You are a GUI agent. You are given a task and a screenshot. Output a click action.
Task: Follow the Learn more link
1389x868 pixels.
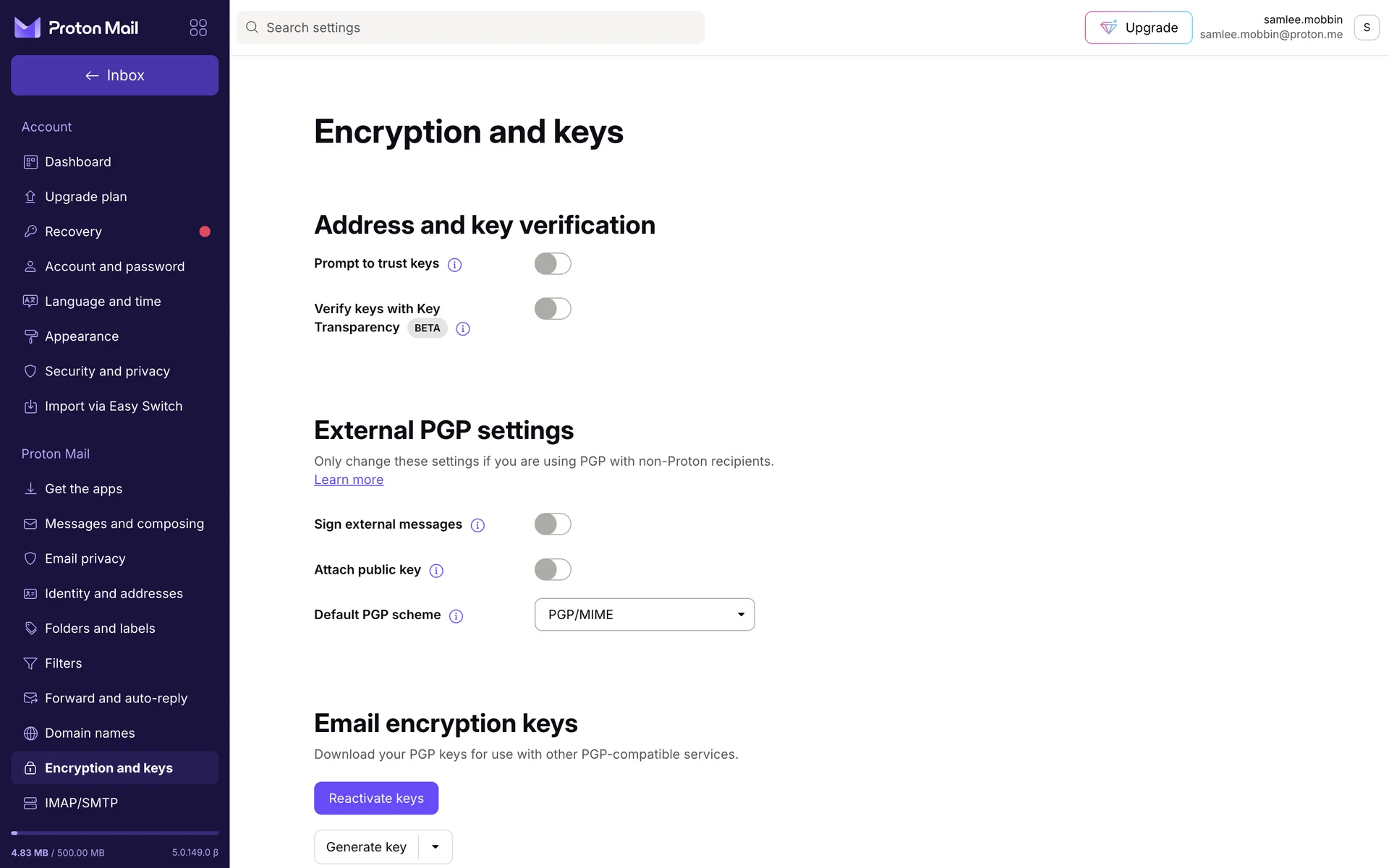[349, 480]
